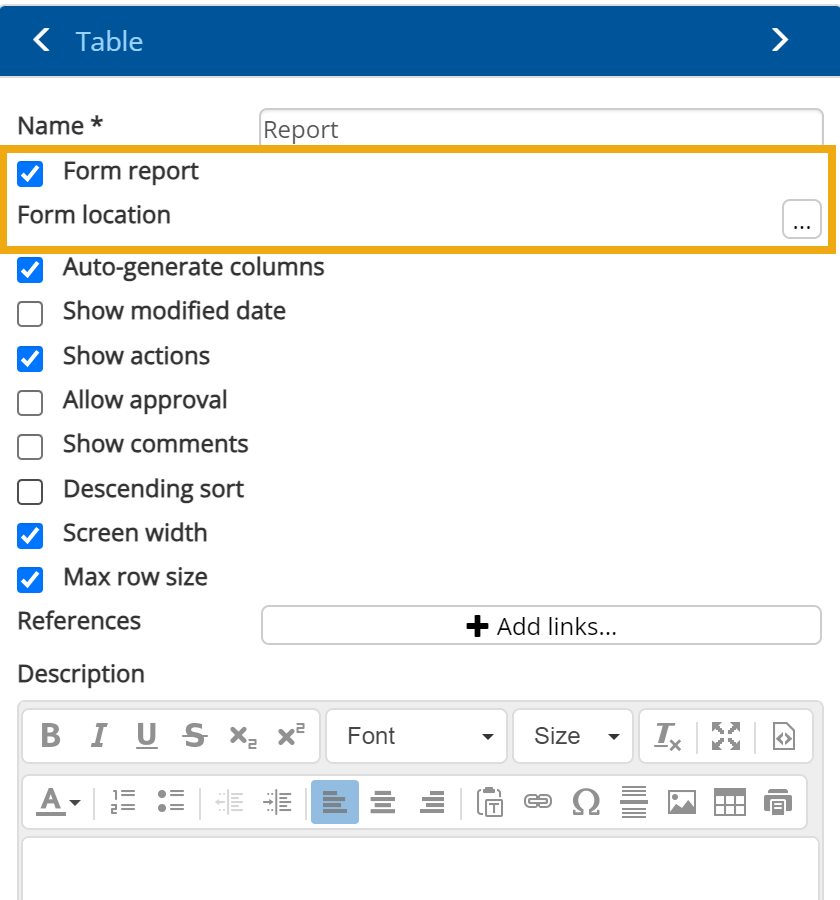This screenshot has width=840, height=900.
Task: Select the subscript icon
Action: pos(243,735)
